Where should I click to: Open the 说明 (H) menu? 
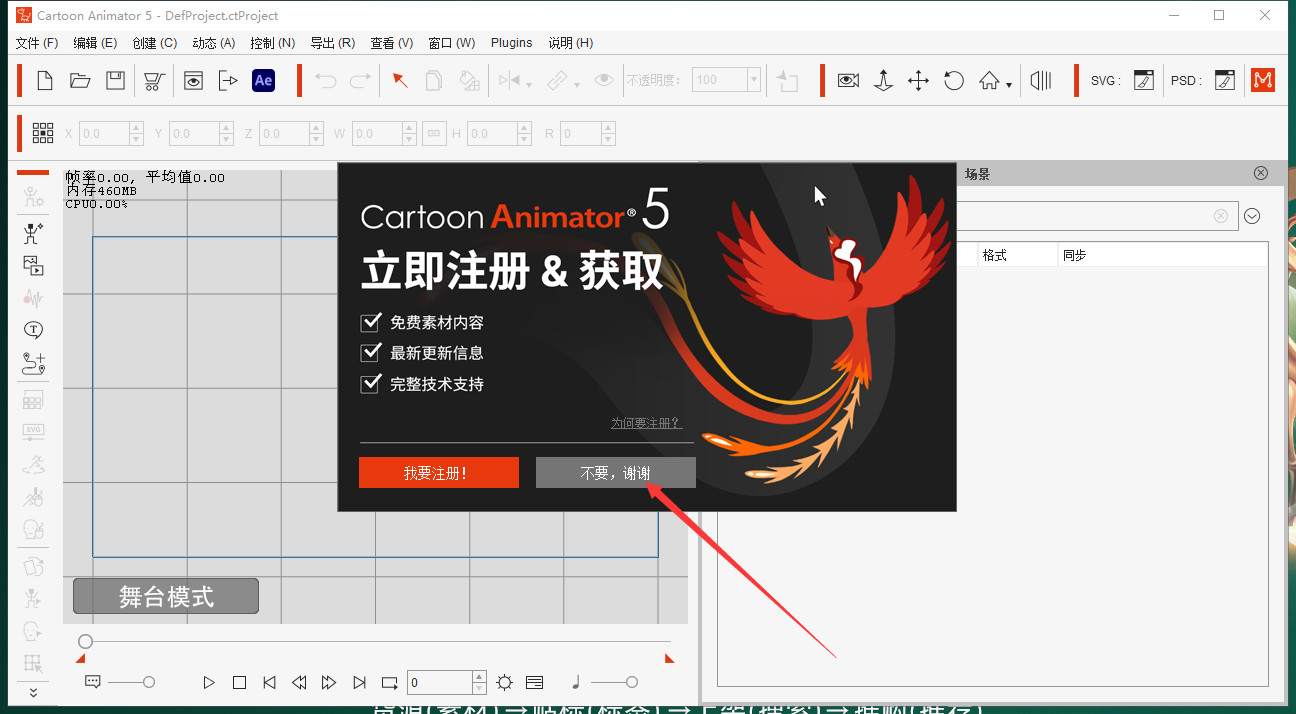(x=571, y=43)
